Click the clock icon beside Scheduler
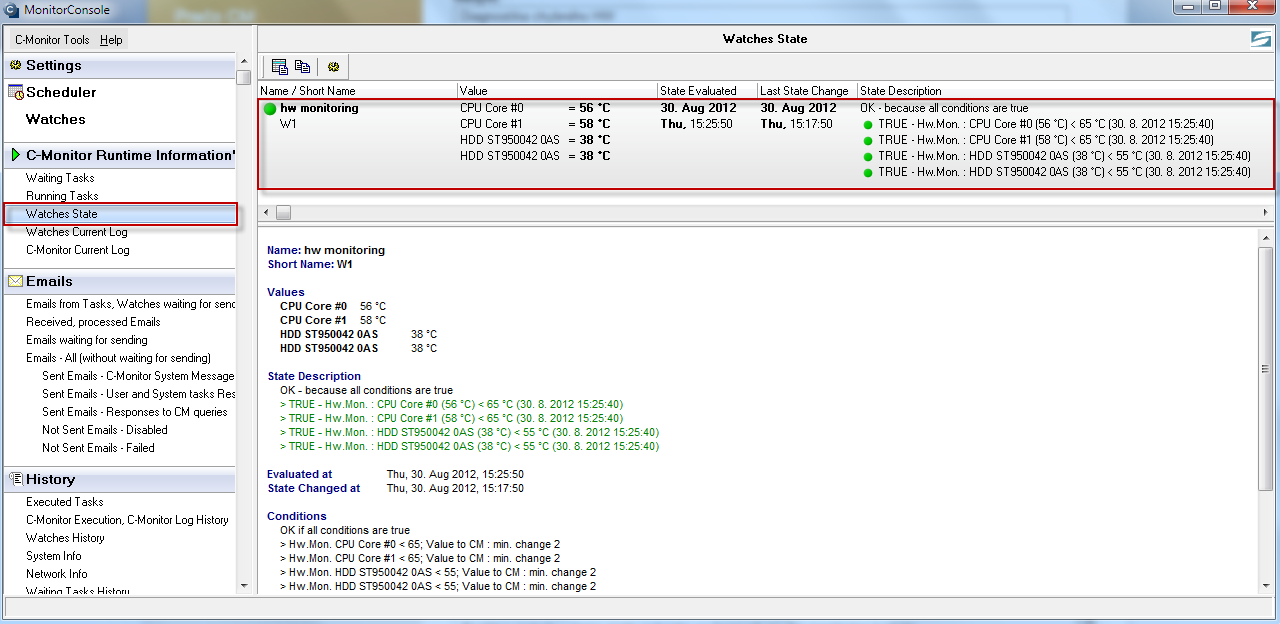 (16, 92)
